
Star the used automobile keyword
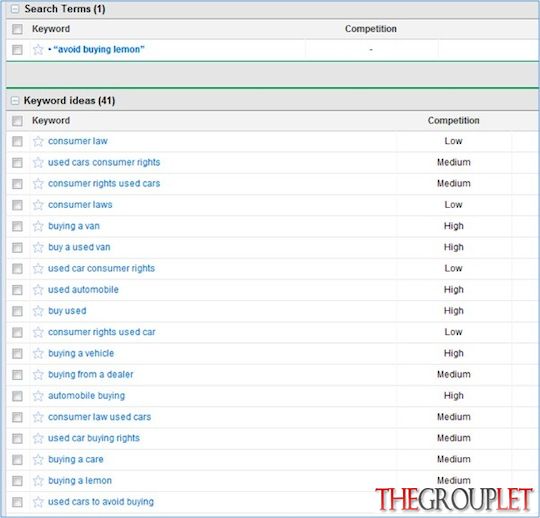coord(38,290)
